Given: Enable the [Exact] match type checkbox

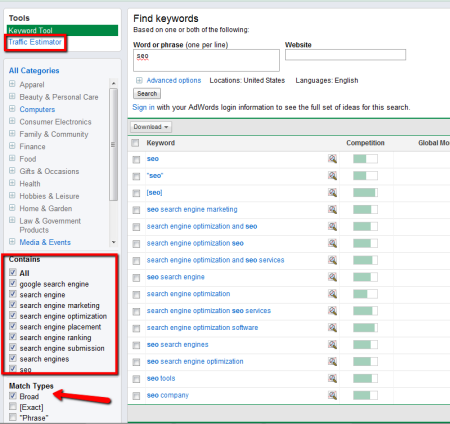Looking at the screenshot, I should (13, 407).
